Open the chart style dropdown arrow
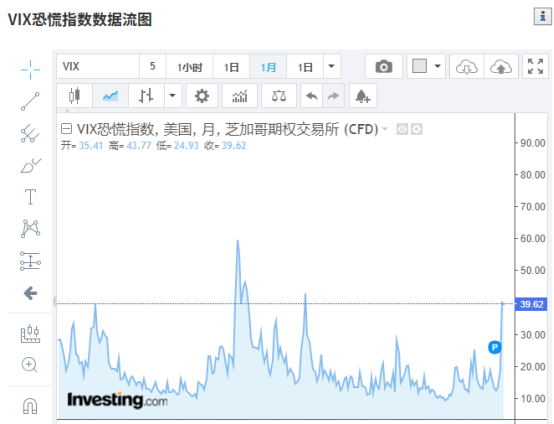 coord(173,95)
